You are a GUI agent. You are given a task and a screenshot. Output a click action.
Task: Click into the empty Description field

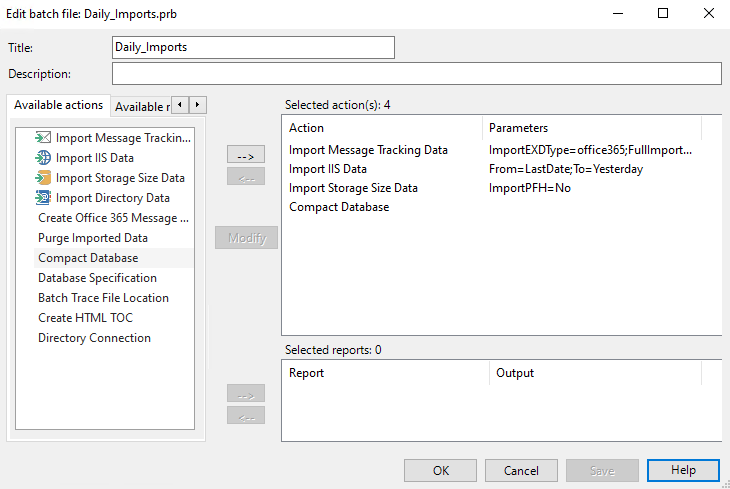tap(417, 74)
